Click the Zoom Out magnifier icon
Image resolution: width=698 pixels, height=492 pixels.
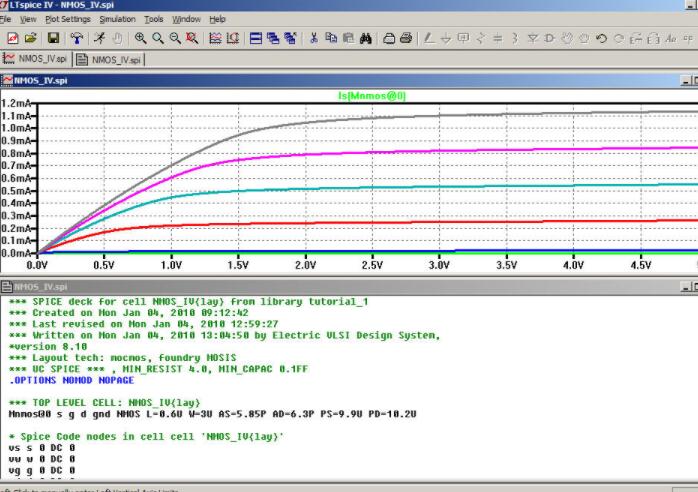coord(175,38)
